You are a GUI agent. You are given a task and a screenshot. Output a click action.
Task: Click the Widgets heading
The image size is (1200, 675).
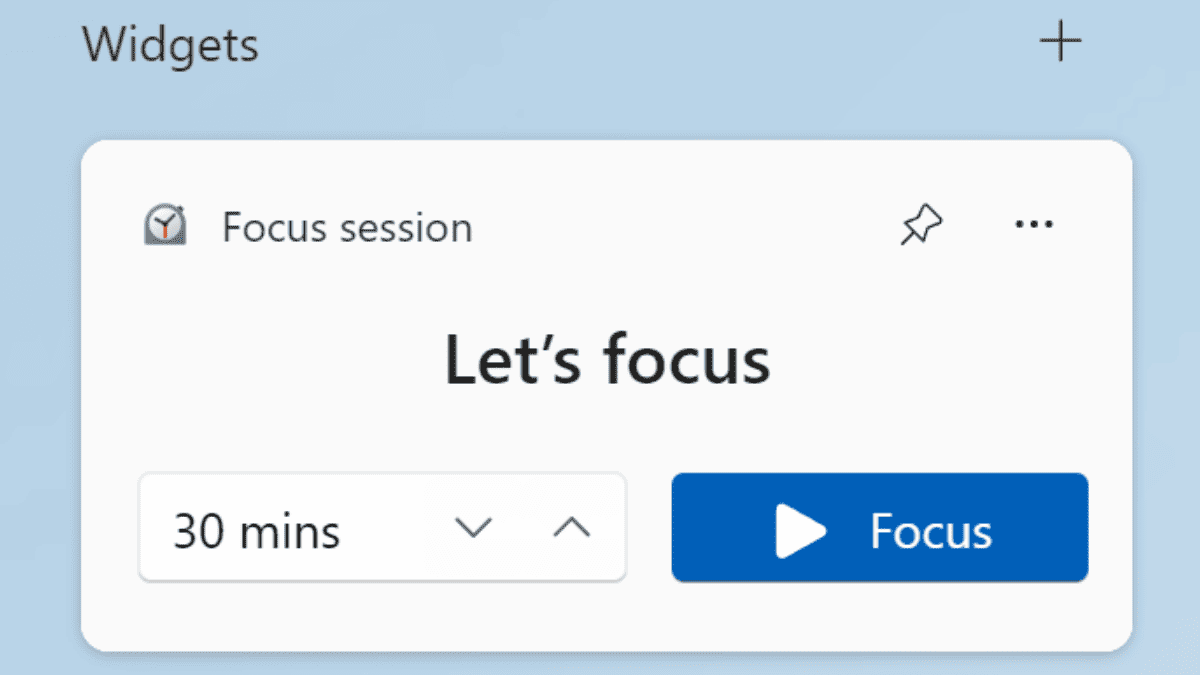tap(170, 45)
